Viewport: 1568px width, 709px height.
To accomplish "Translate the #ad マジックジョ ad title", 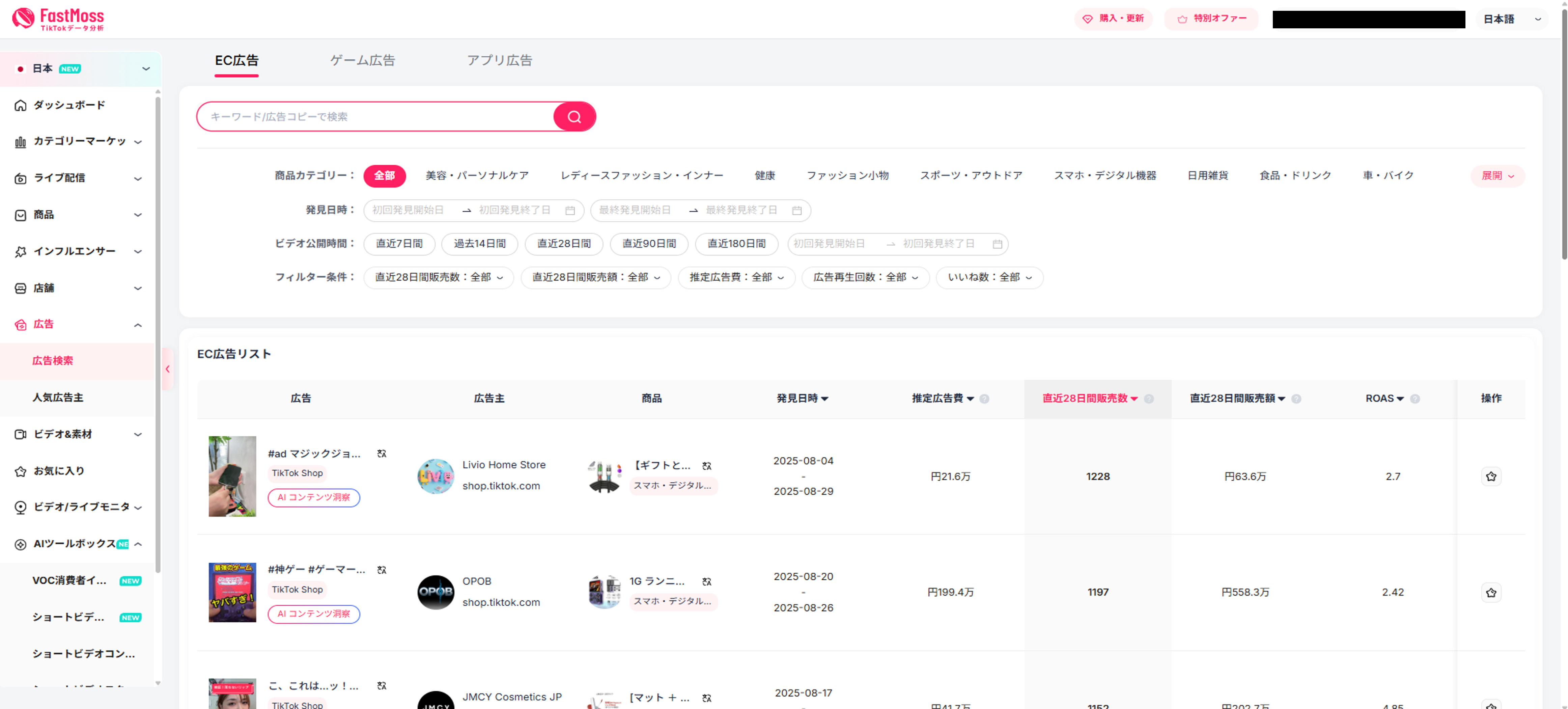I will pos(382,454).
